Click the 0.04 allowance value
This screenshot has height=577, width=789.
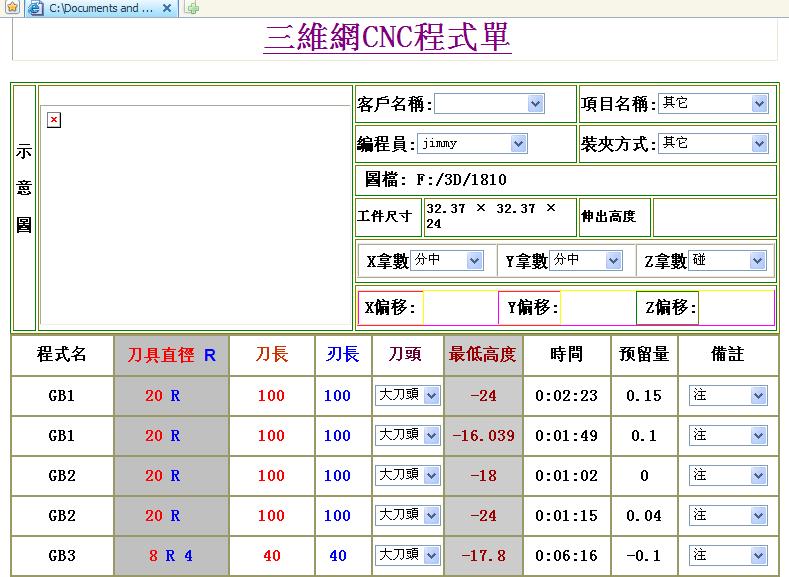(644, 516)
